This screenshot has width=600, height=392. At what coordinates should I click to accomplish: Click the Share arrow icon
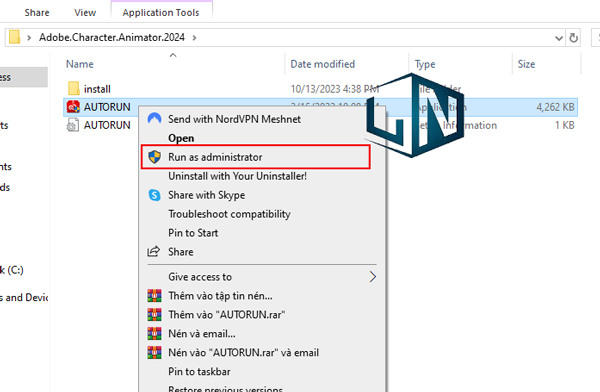153,251
